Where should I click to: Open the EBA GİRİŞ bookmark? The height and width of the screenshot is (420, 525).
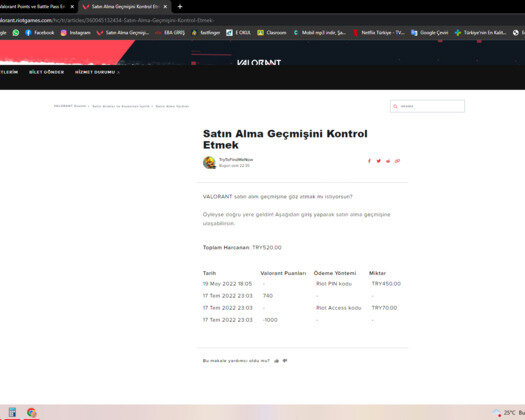coord(170,32)
